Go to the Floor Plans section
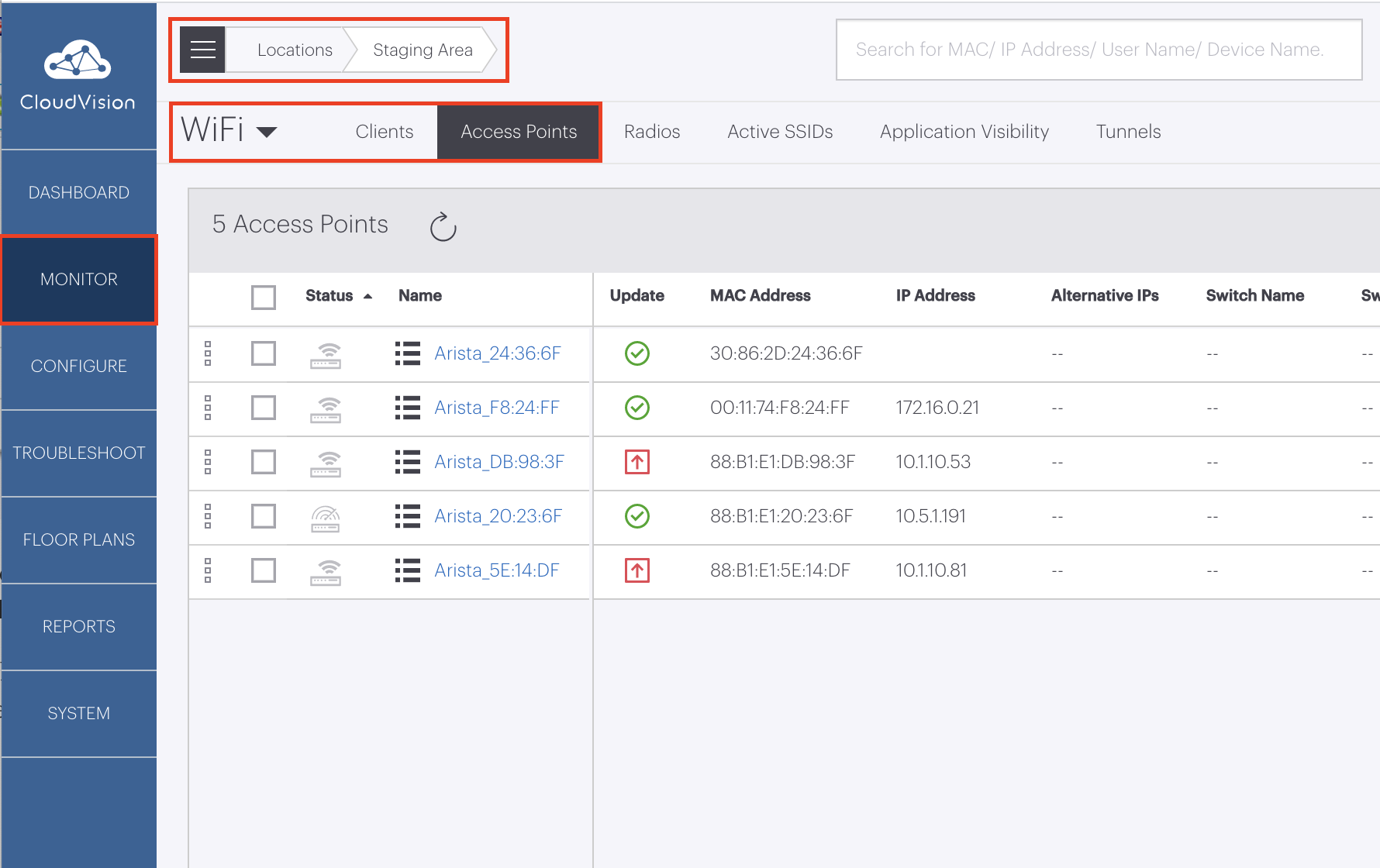Screen dimensions: 1380x868 (78, 539)
